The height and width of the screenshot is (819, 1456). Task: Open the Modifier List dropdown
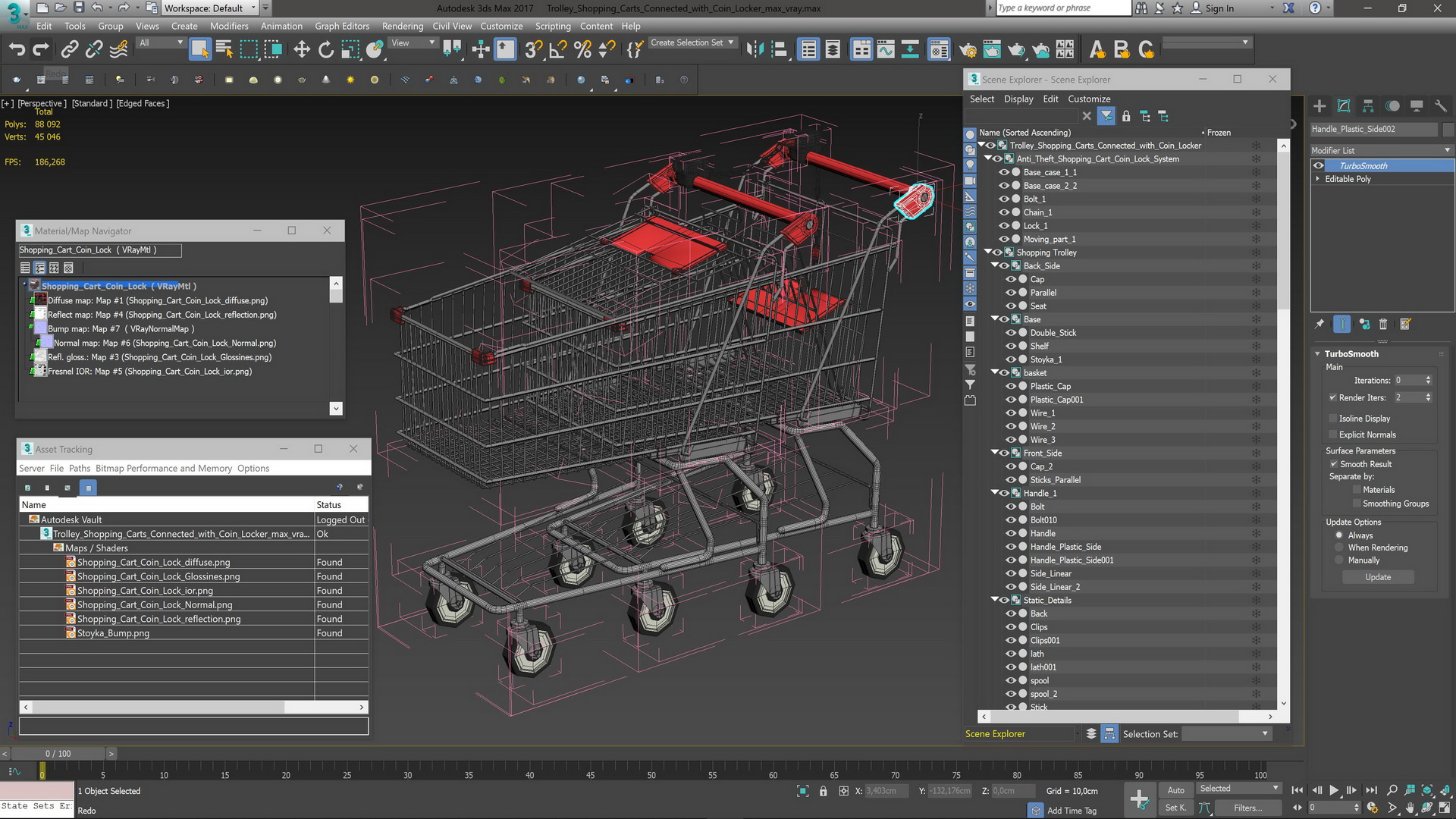[1382, 150]
